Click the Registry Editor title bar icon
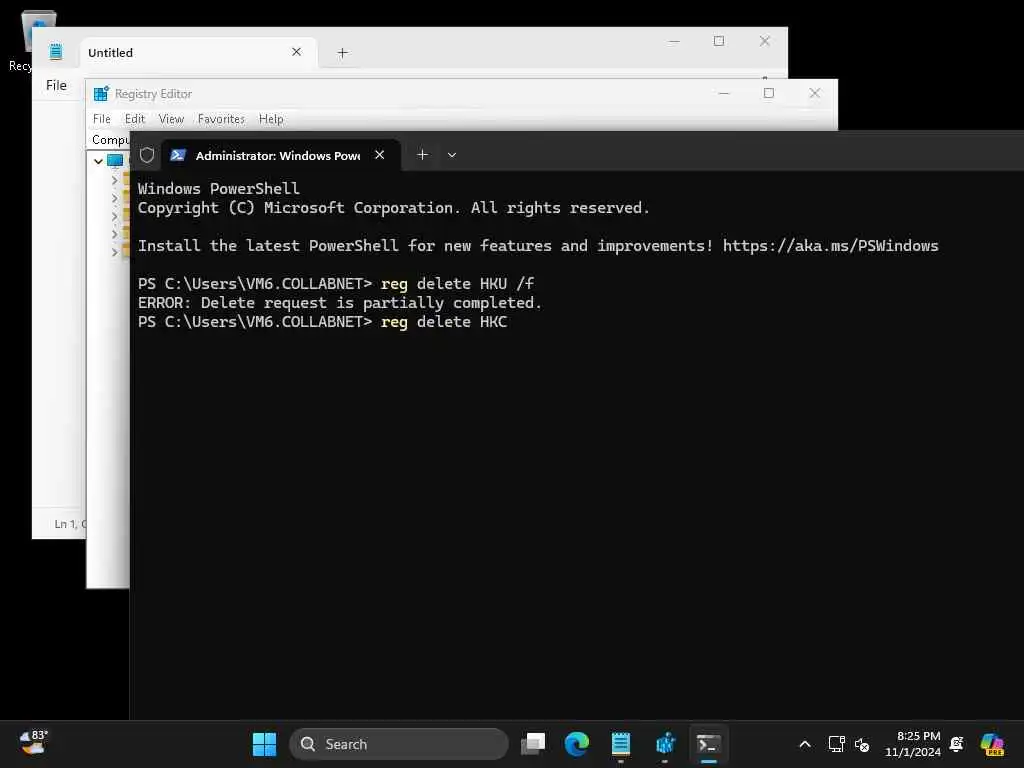 (x=101, y=94)
